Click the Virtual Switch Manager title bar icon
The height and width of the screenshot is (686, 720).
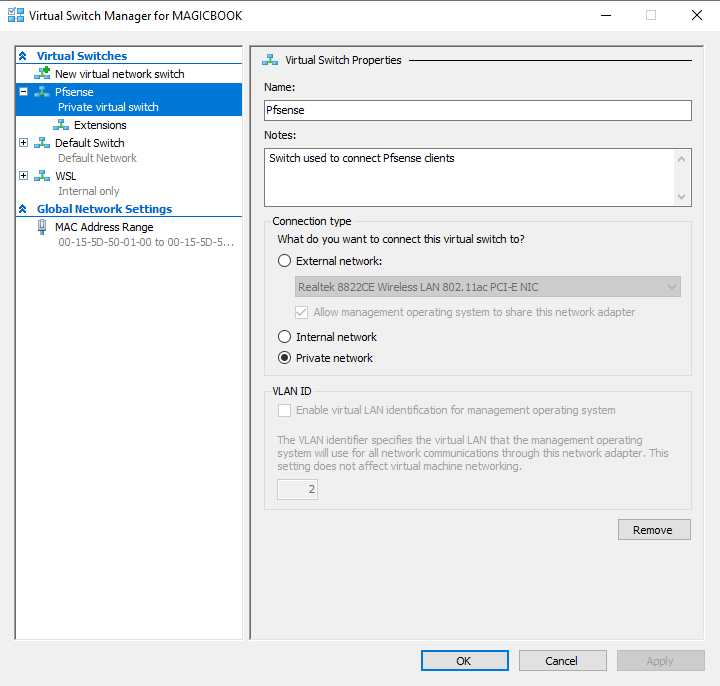pyautogui.click(x=16, y=15)
